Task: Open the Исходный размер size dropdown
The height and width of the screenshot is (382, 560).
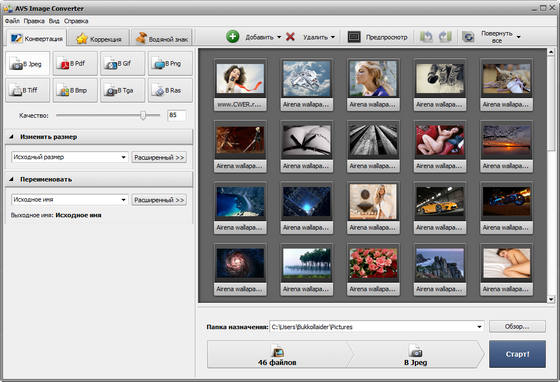Action: 70,157
